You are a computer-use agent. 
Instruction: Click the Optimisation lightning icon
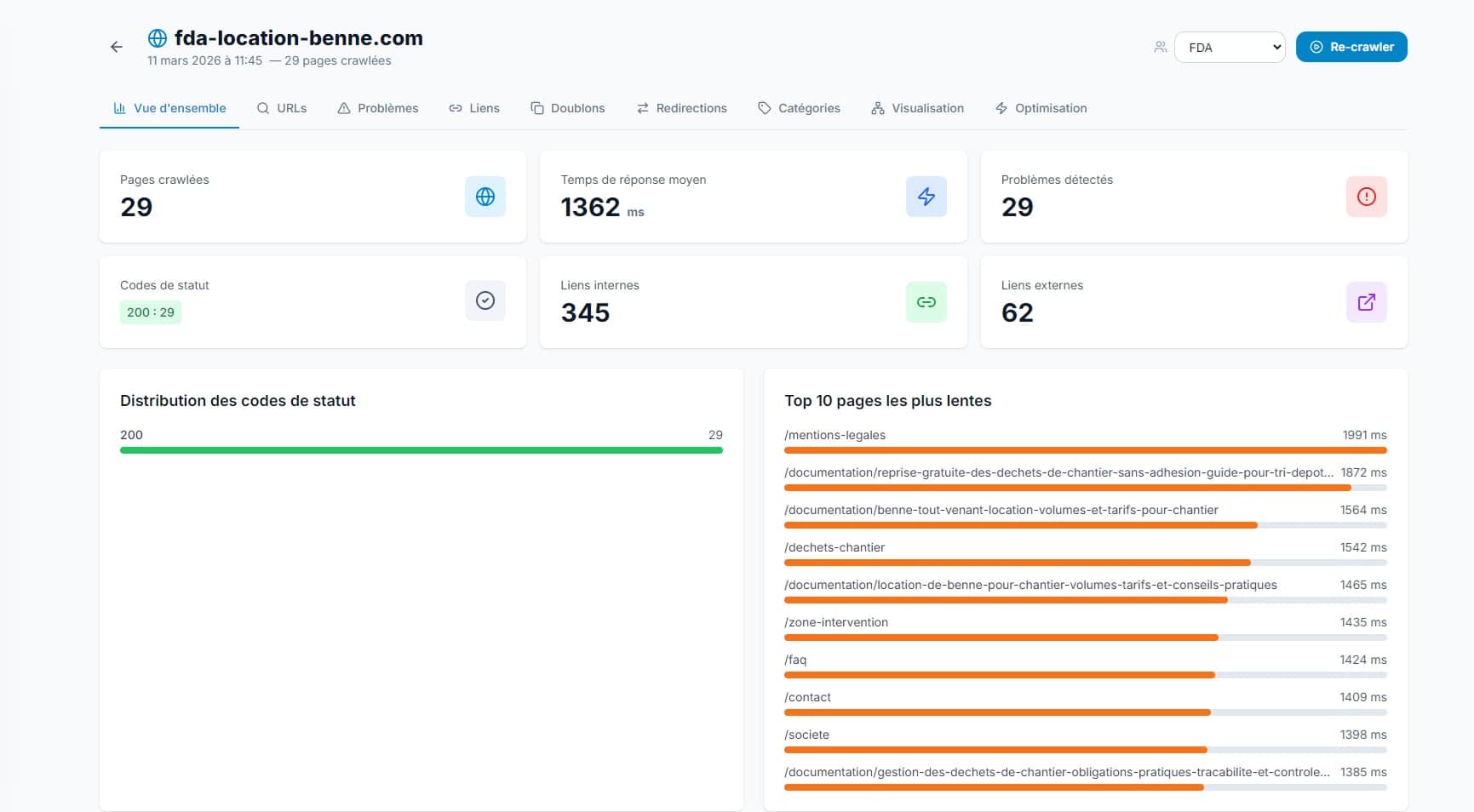(1001, 108)
